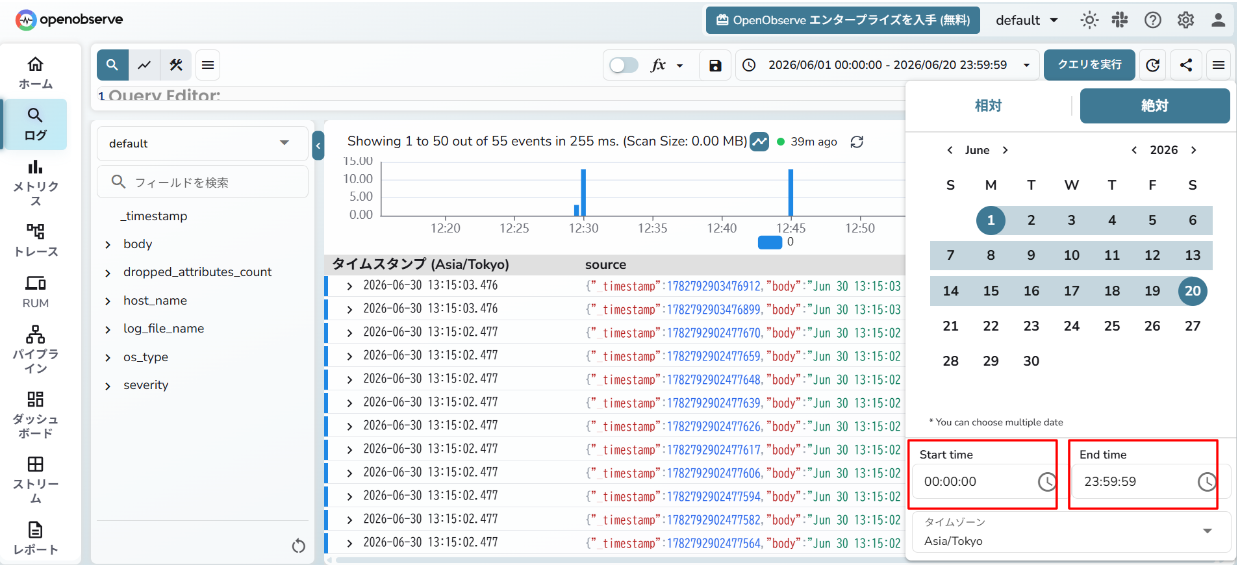The width and height of the screenshot is (1237, 565).
Task: Switch to search logs view icon
Action: [x=113, y=65]
